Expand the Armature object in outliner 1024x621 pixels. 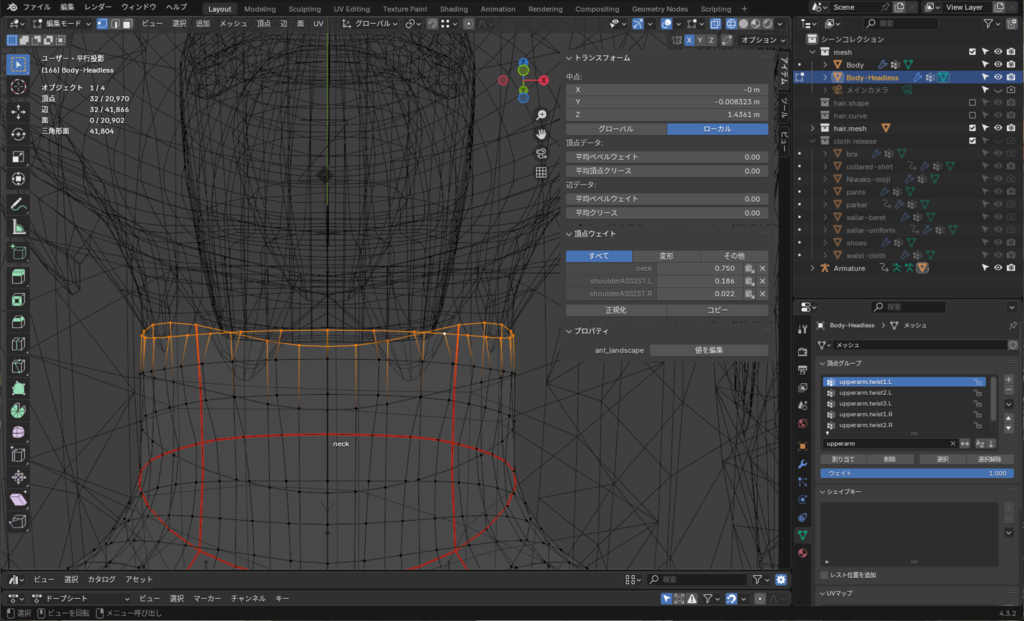813,268
